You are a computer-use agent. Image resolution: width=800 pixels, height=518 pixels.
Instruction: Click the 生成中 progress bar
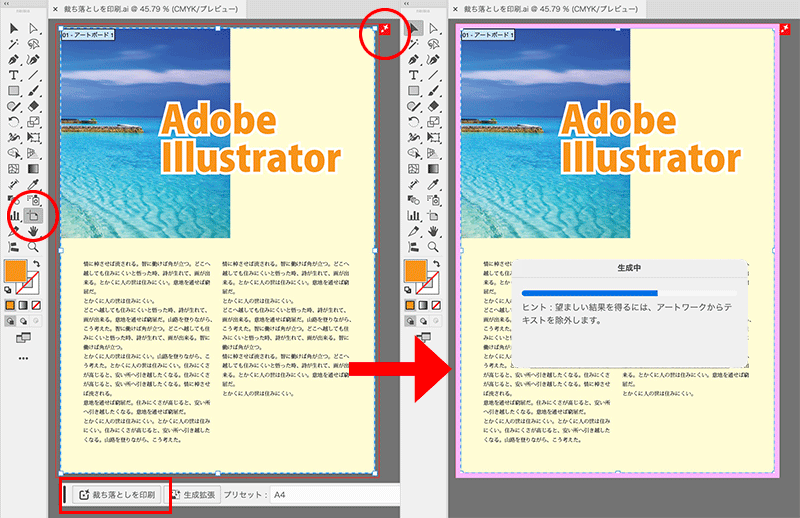click(x=629, y=293)
